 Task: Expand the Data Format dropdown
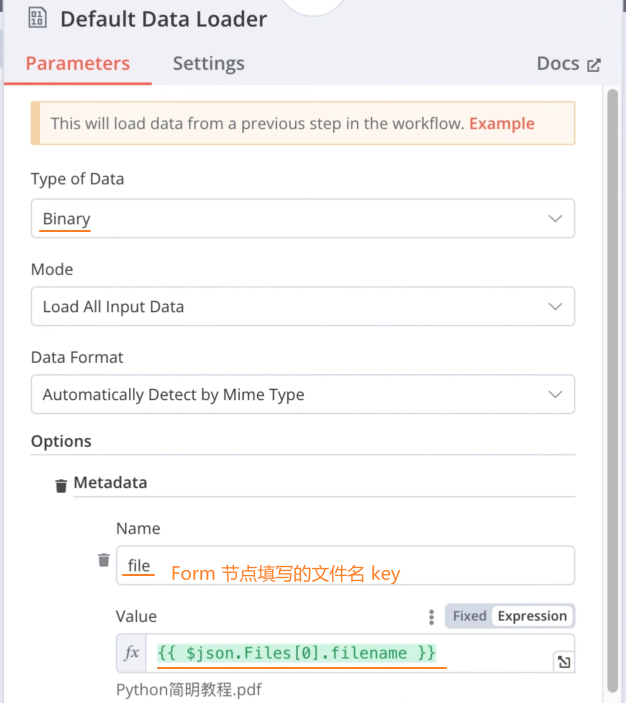[x=302, y=395]
